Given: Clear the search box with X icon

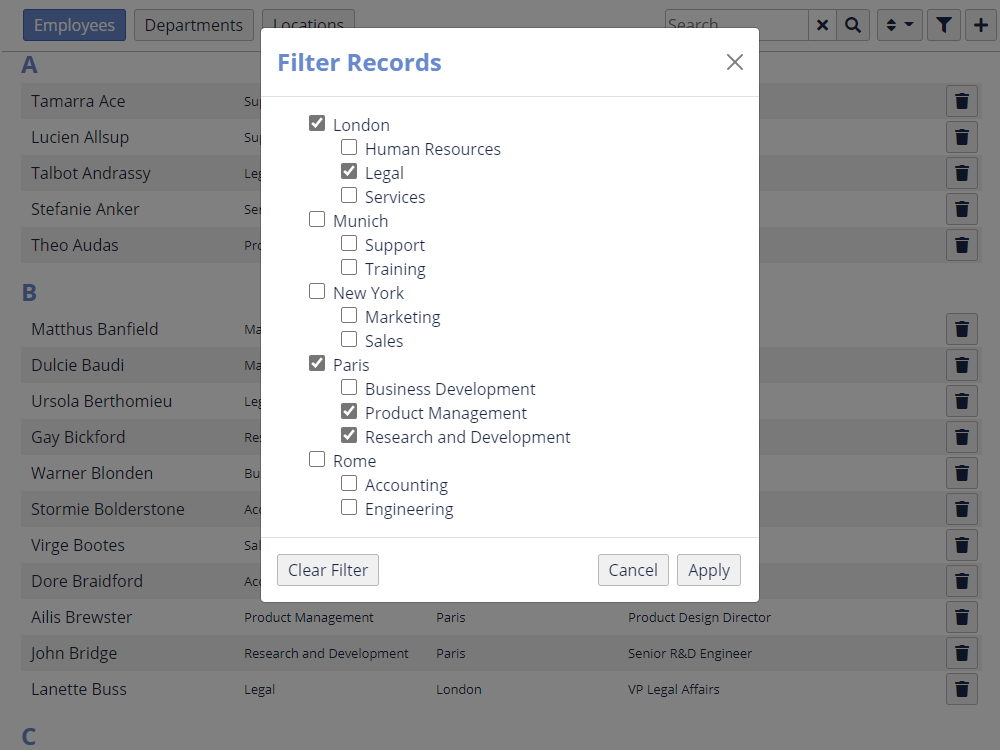Looking at the screenshot, I should (822, 25).
